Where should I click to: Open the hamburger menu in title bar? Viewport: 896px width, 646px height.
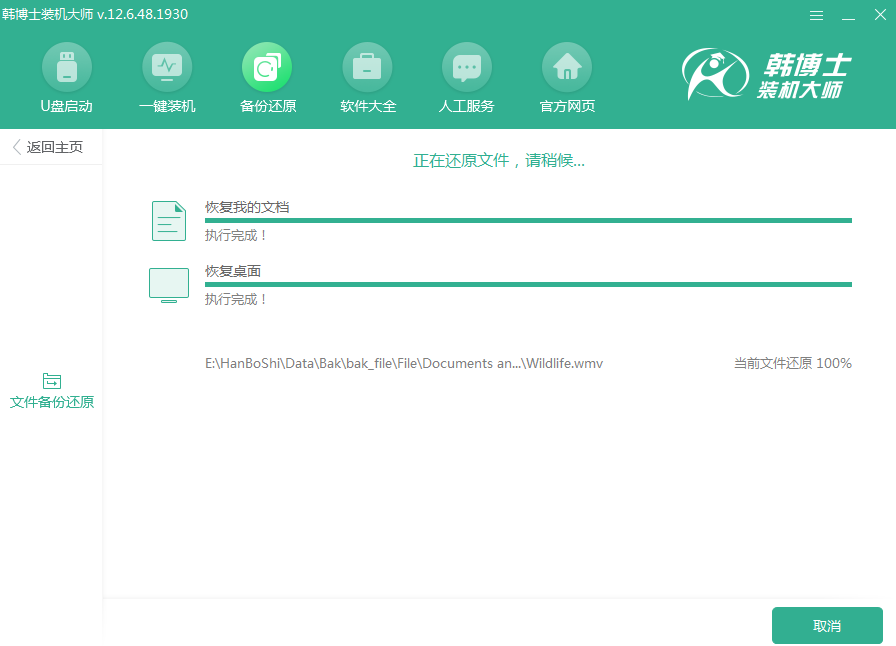coord(816,15)
